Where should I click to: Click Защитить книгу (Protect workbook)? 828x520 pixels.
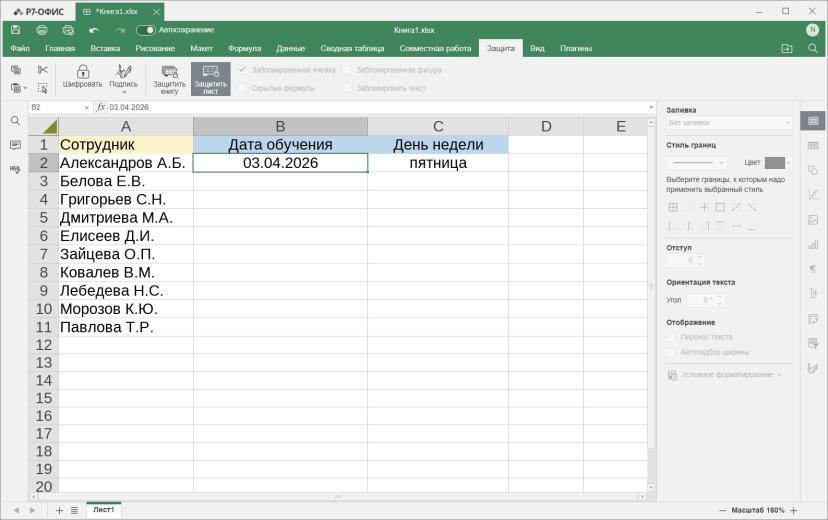coord(170,79)
